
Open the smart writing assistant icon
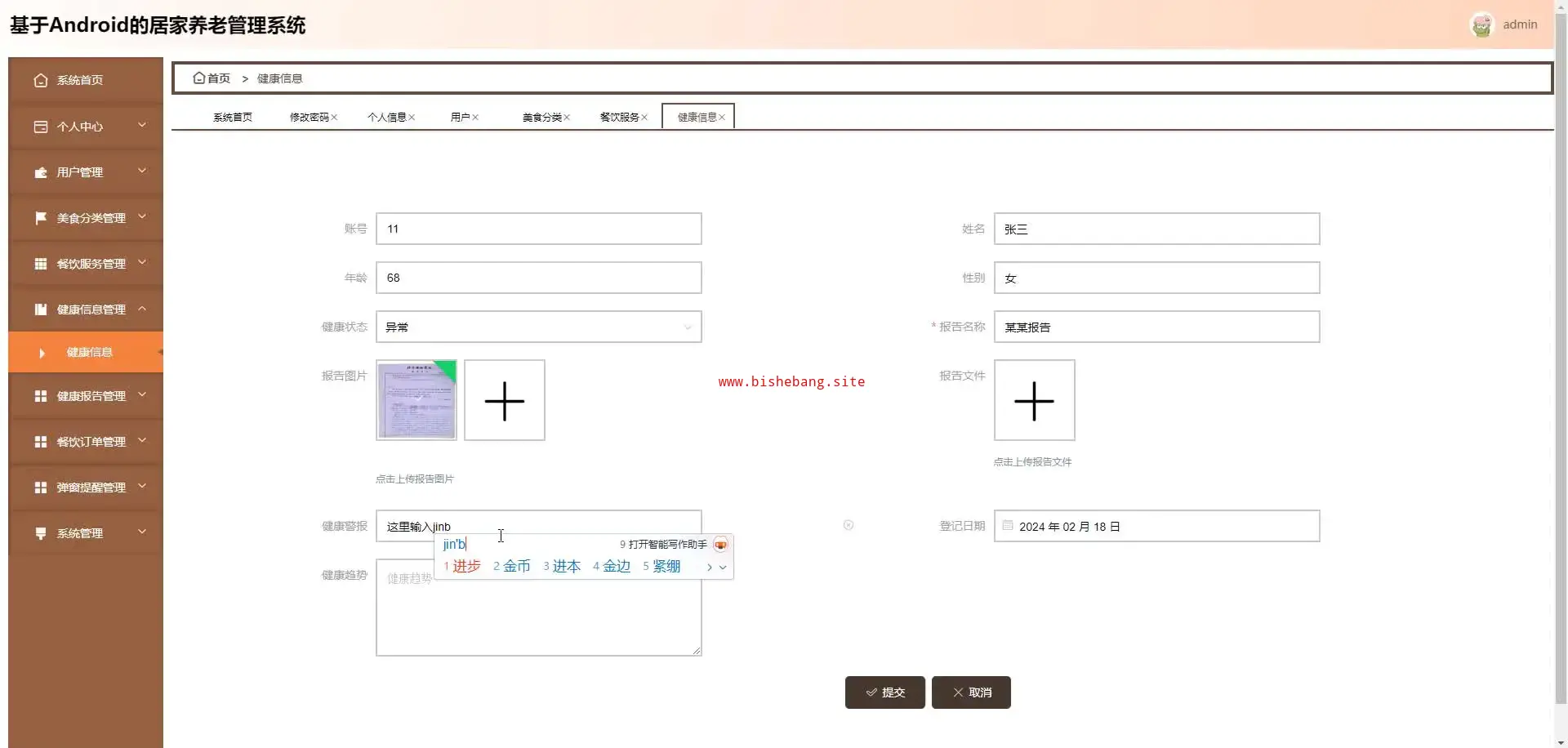click(720, 545)
